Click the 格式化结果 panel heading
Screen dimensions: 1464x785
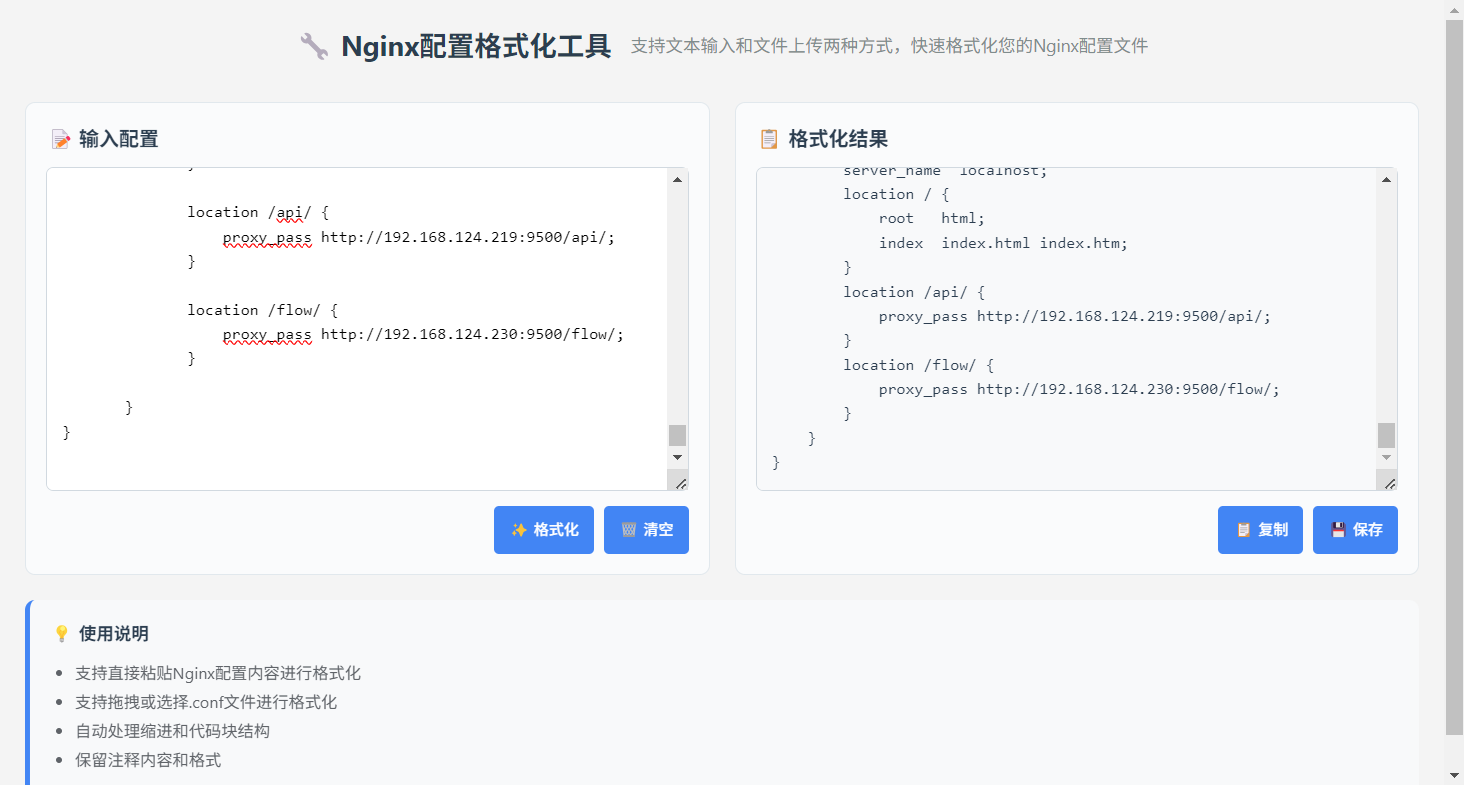coord(838,139)
